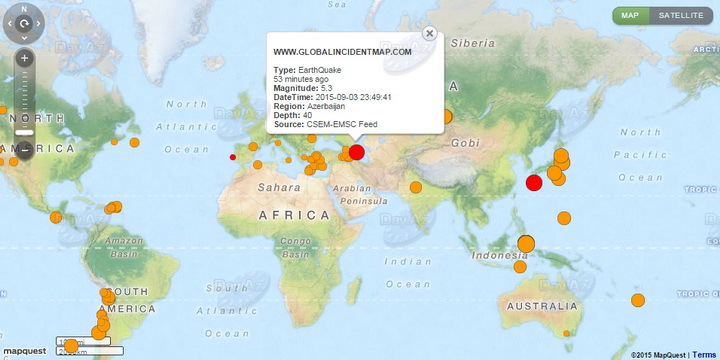Pan map north with the compass up arrow
This screenshot has height=360, width=720.
[x=24, y=9]
